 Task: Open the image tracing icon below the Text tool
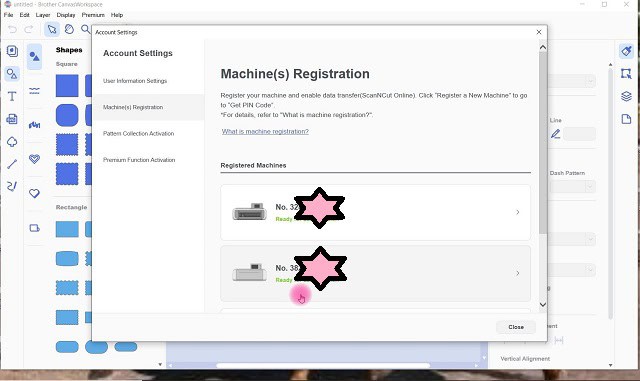click(12, 119)
